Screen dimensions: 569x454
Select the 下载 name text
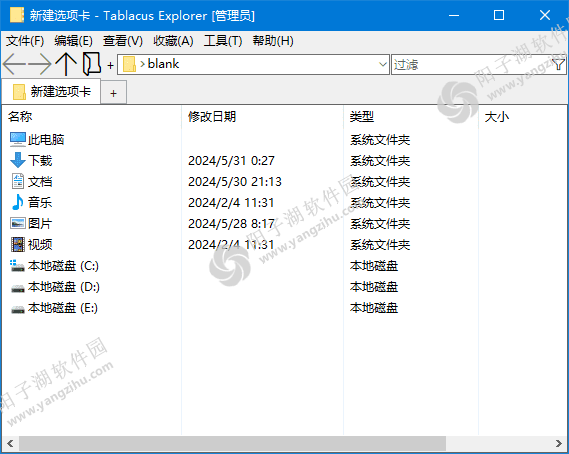40,160
